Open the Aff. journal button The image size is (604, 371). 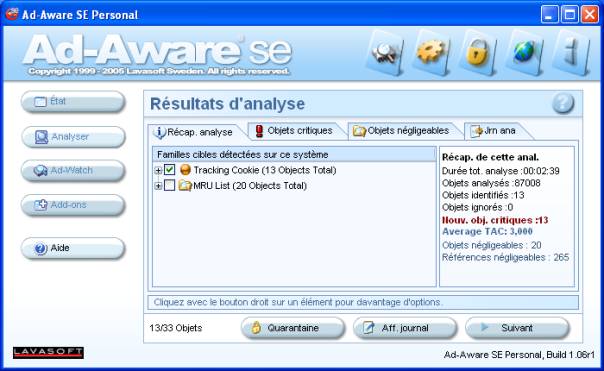point(405,328)
